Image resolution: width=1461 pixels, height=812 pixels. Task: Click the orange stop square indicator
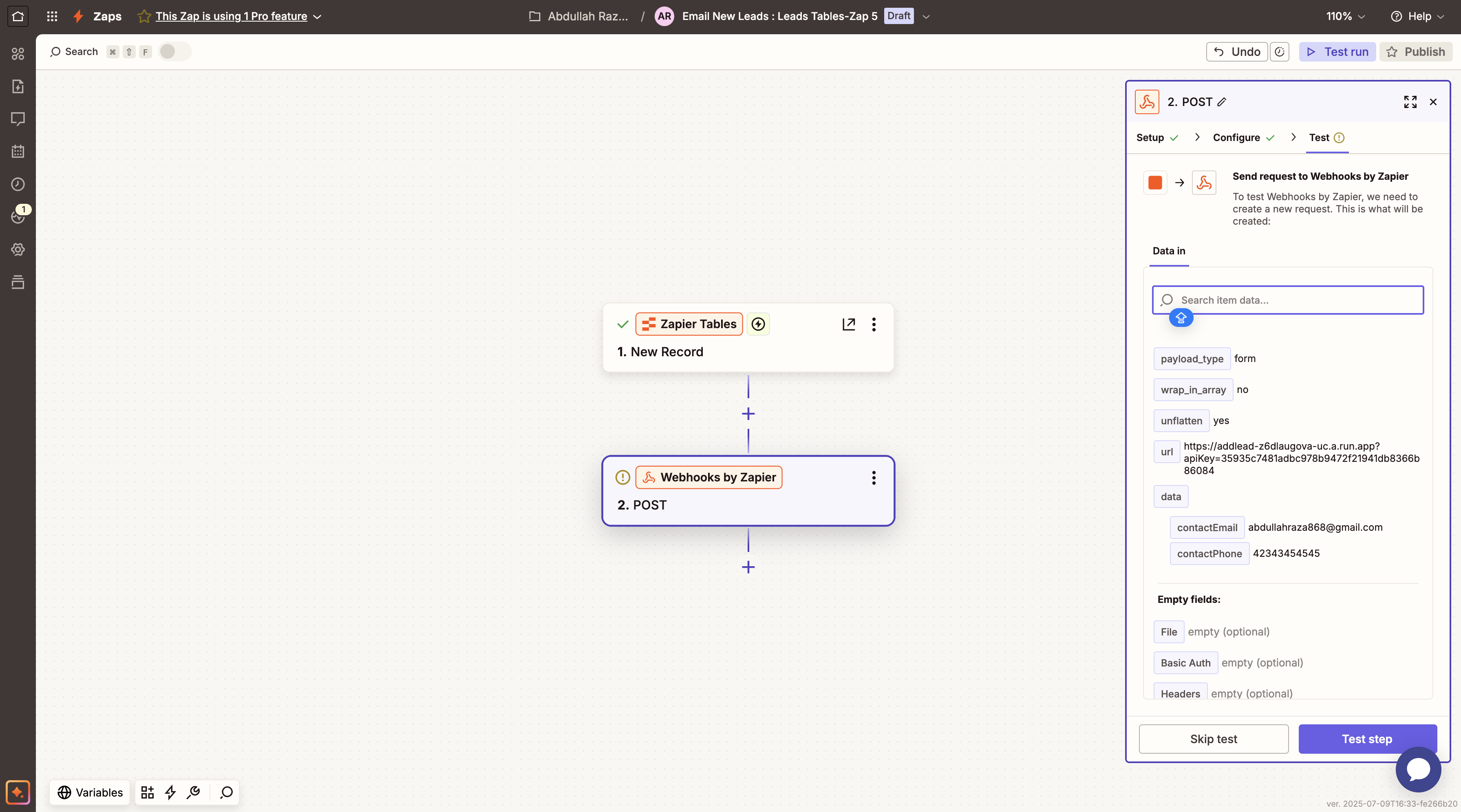(x=1155, y=183)
